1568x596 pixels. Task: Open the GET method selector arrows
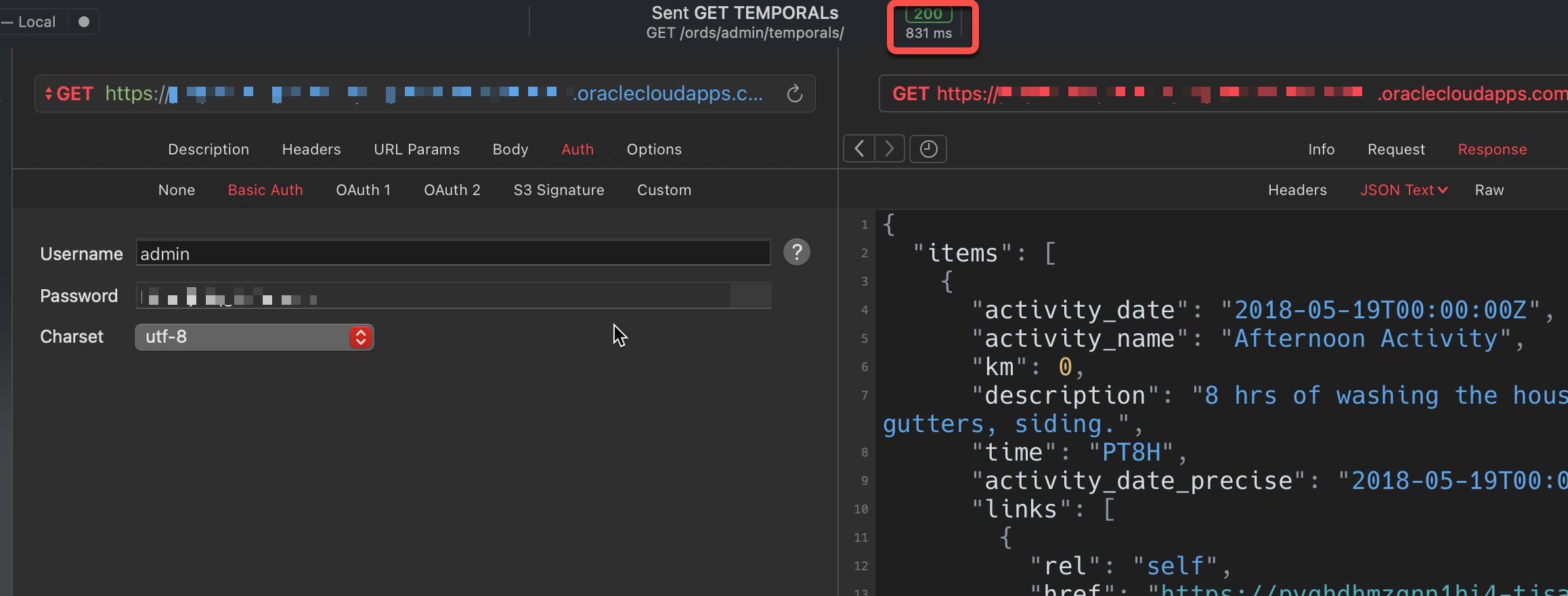point(49,93)
